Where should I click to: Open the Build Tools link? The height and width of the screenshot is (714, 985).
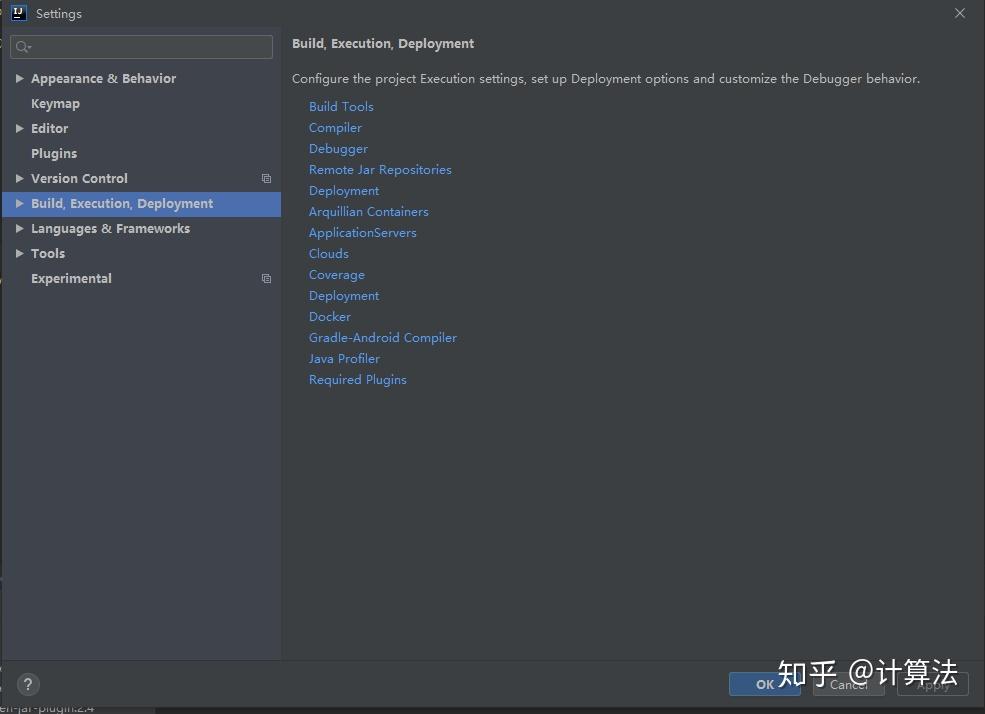[x=341, y=107]
